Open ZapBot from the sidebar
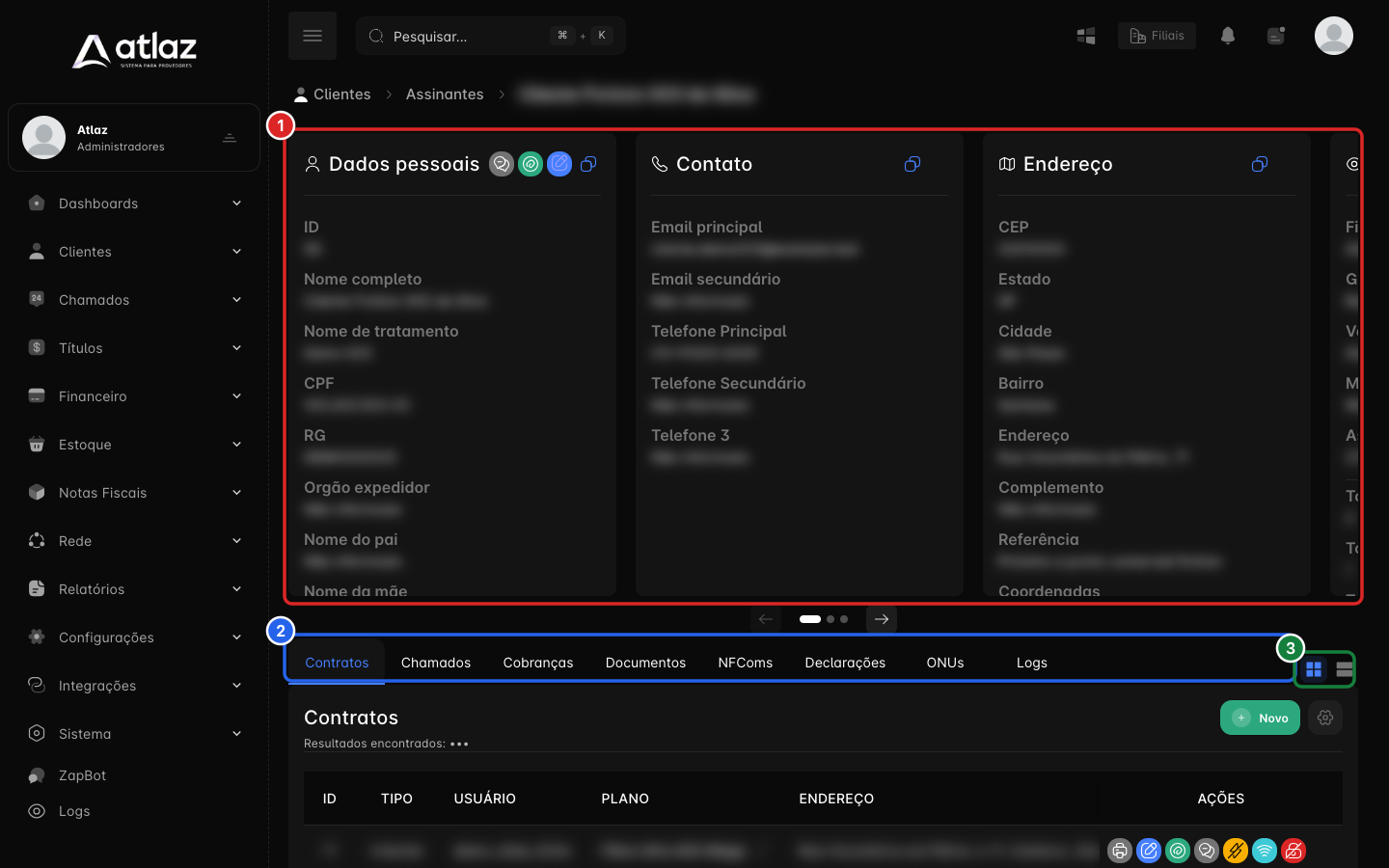The width and height of the screenshot is (1389, 868). (82, 775)
